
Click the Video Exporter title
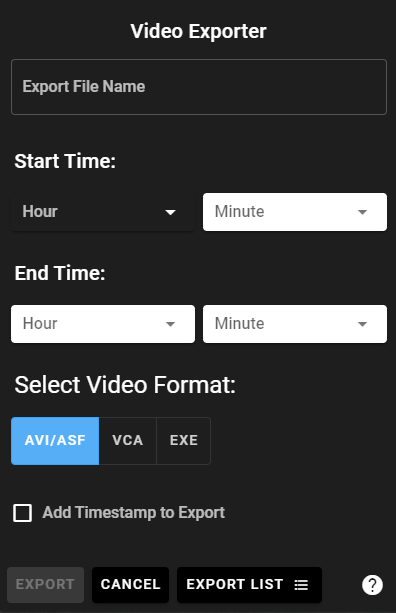pyautogui.click(x=199, y=31)
